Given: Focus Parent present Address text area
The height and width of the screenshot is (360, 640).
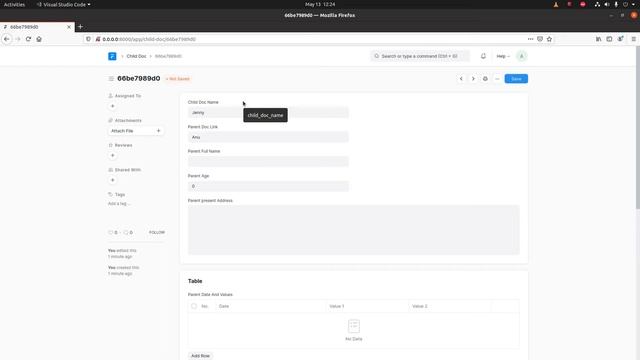Looking at the screenshot, I should pos(353,230).
